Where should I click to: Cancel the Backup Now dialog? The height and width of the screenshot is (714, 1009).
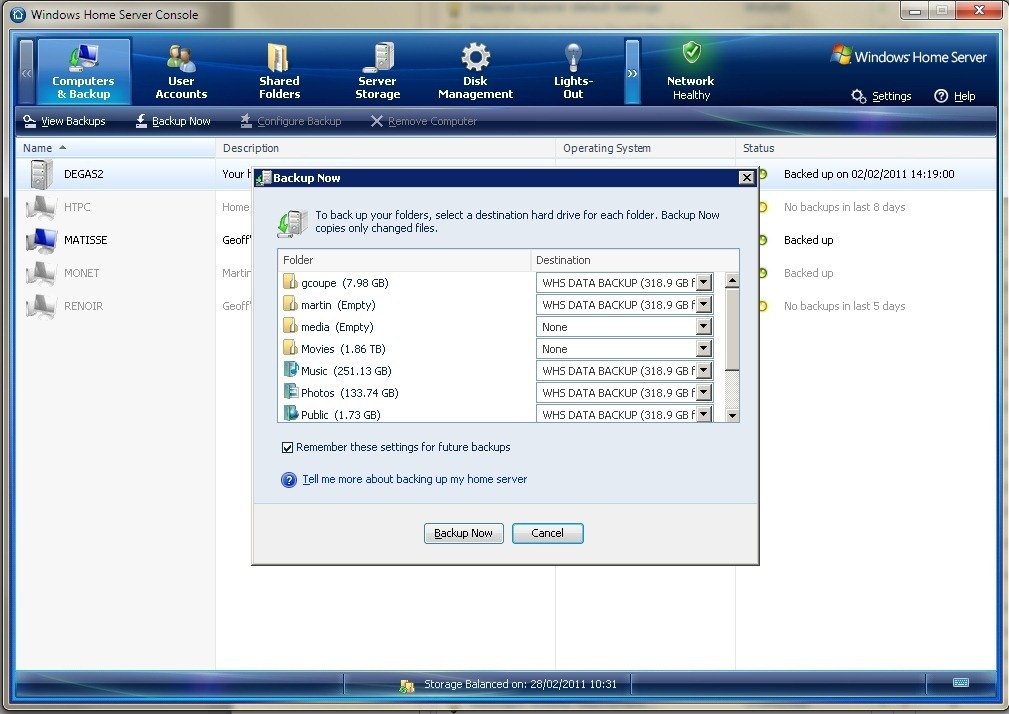[x=548, y=533]
